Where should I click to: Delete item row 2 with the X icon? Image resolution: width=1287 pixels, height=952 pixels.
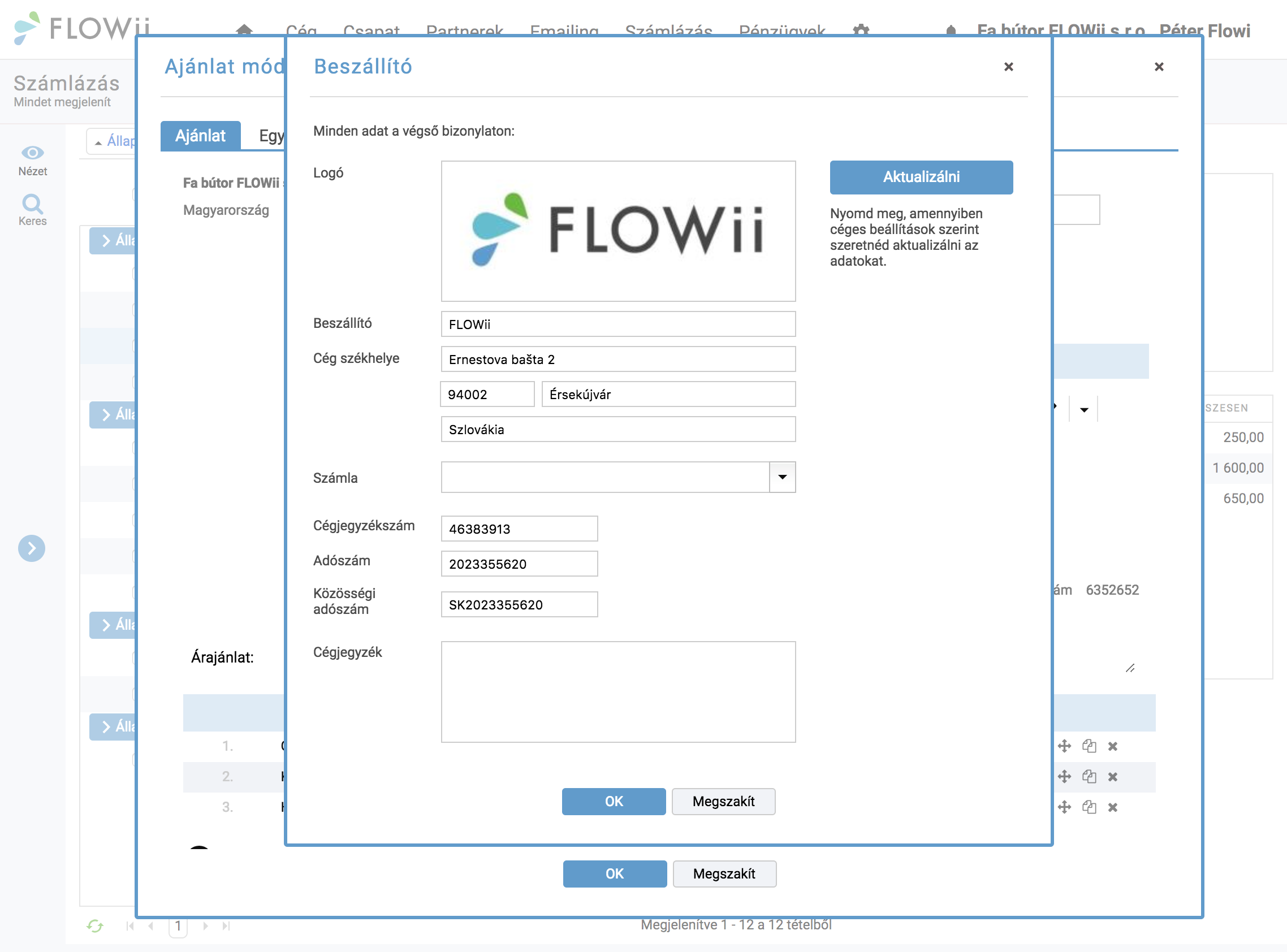tap(1112, 777)
